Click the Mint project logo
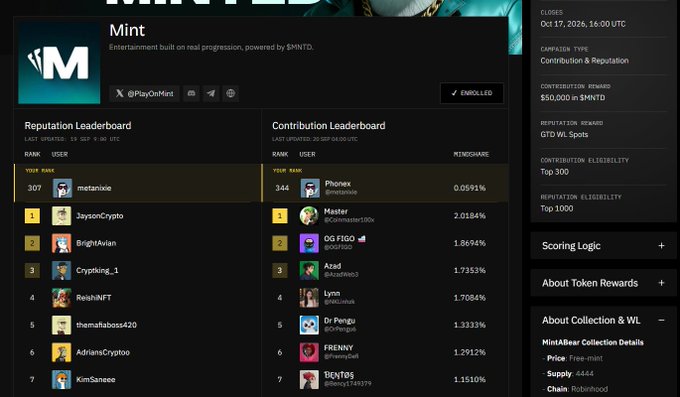This screenshot has height=397, width=680. [x=59, y=63]
